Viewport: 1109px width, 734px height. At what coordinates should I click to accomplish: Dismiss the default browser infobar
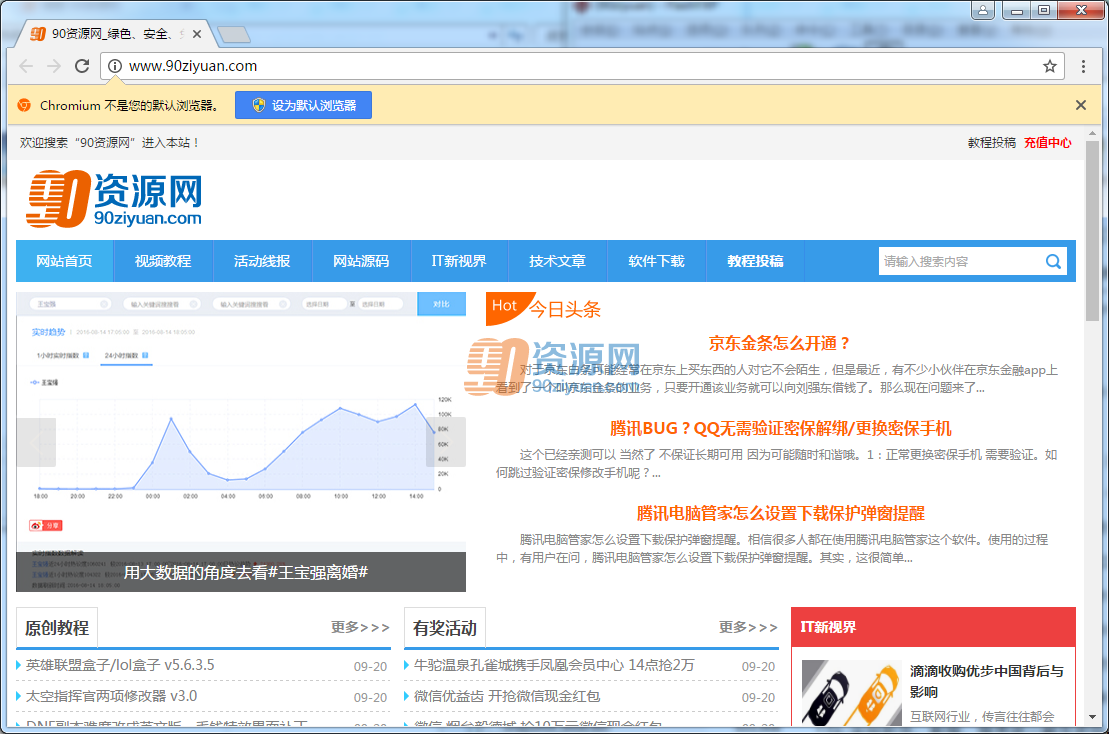click(x=1080, y=105)
